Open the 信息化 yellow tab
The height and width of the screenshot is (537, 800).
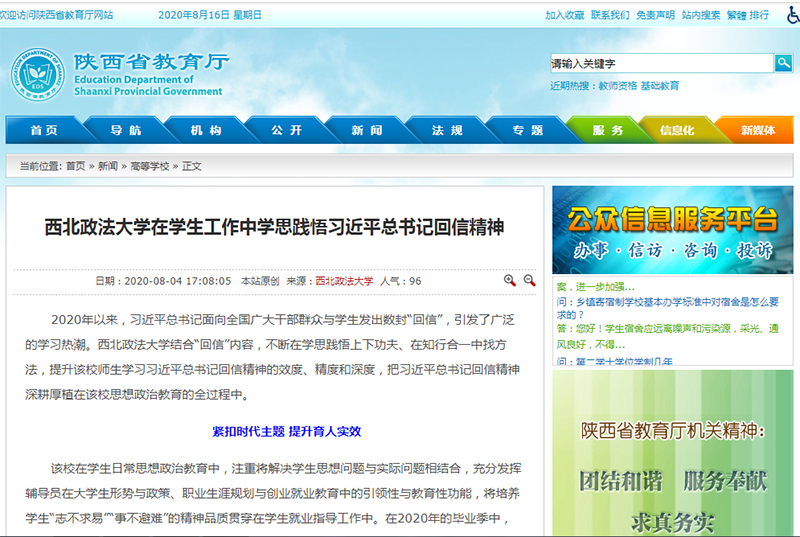[x=677, y=131]
